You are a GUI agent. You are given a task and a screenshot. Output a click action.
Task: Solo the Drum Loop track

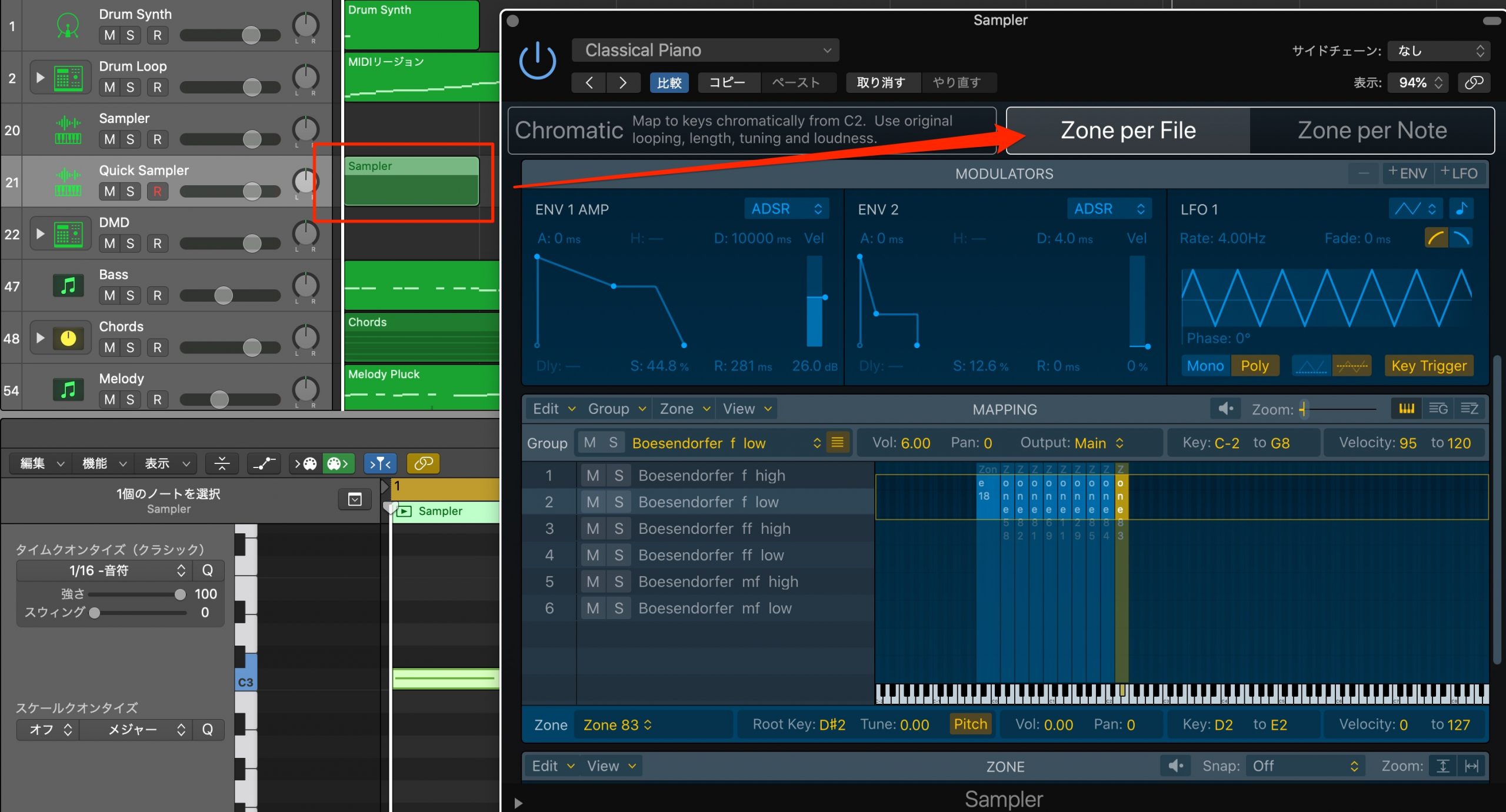point(130,88)
